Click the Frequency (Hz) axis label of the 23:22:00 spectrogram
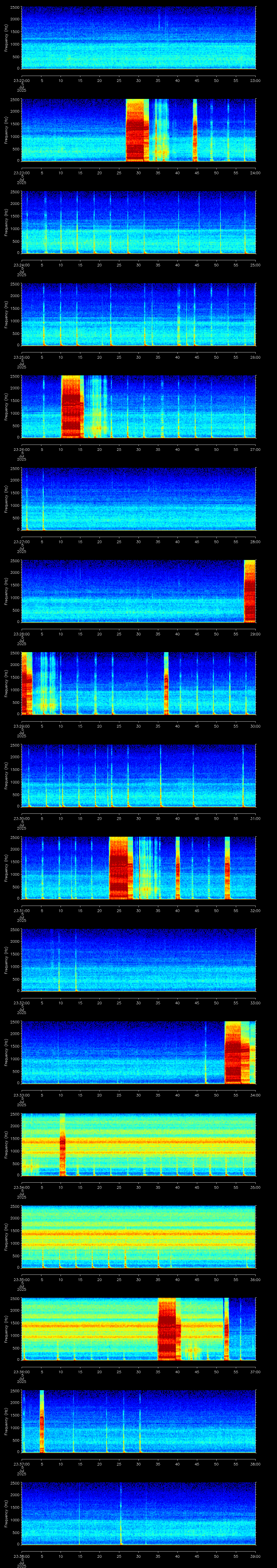The image size is (277, 1568). click(7, 38)
